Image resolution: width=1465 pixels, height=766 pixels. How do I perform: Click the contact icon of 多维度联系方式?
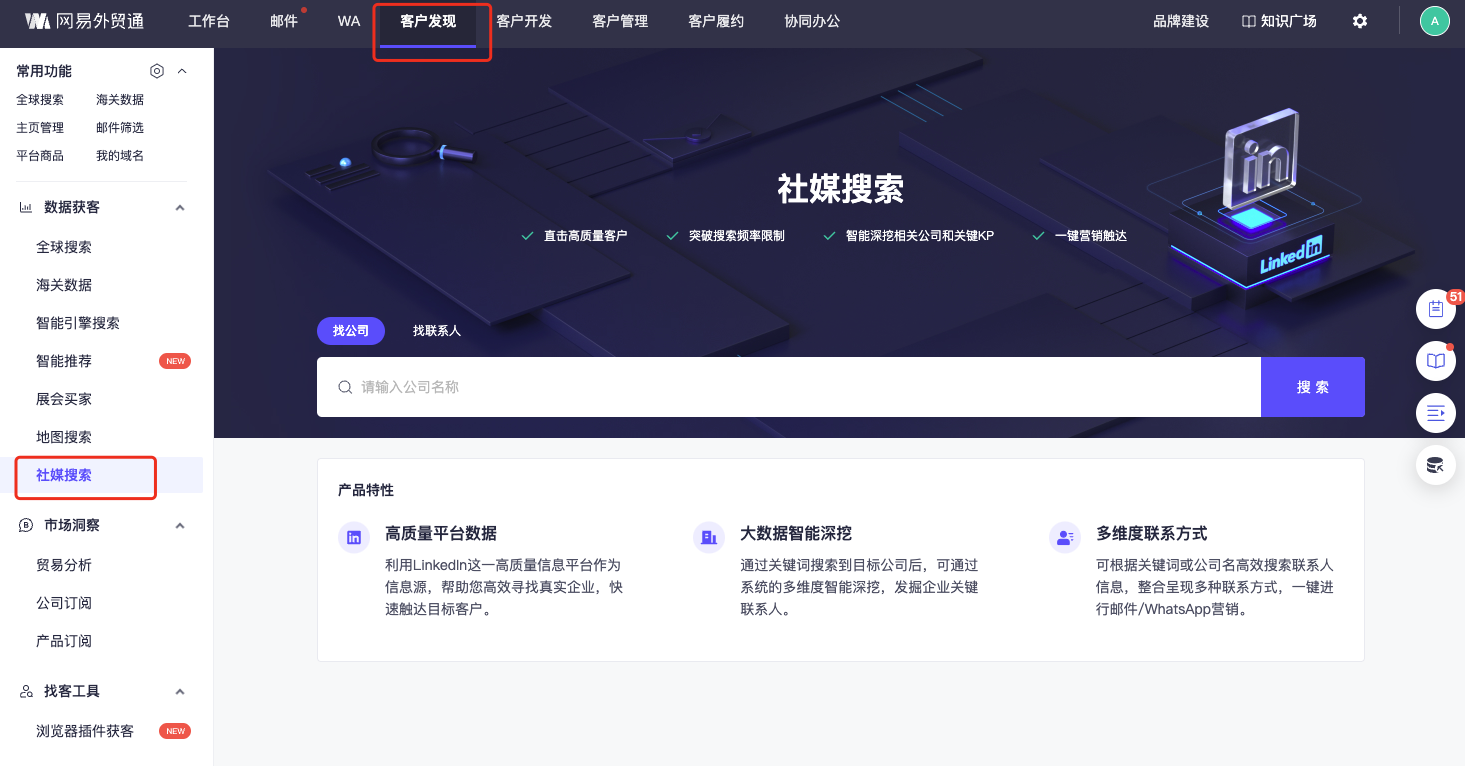coord(1064,537)
